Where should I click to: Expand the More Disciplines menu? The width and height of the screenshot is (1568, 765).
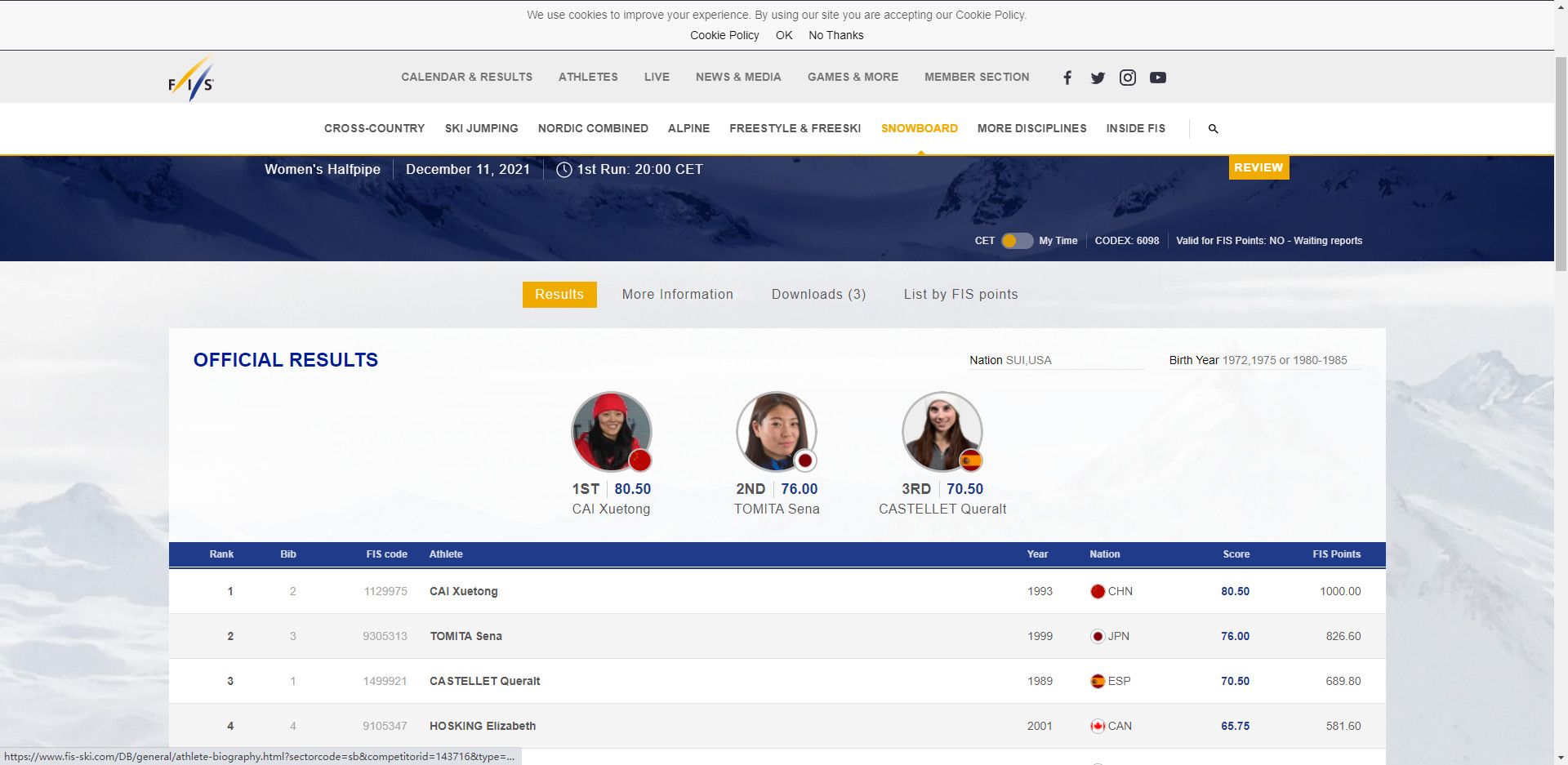(1031, 128)
